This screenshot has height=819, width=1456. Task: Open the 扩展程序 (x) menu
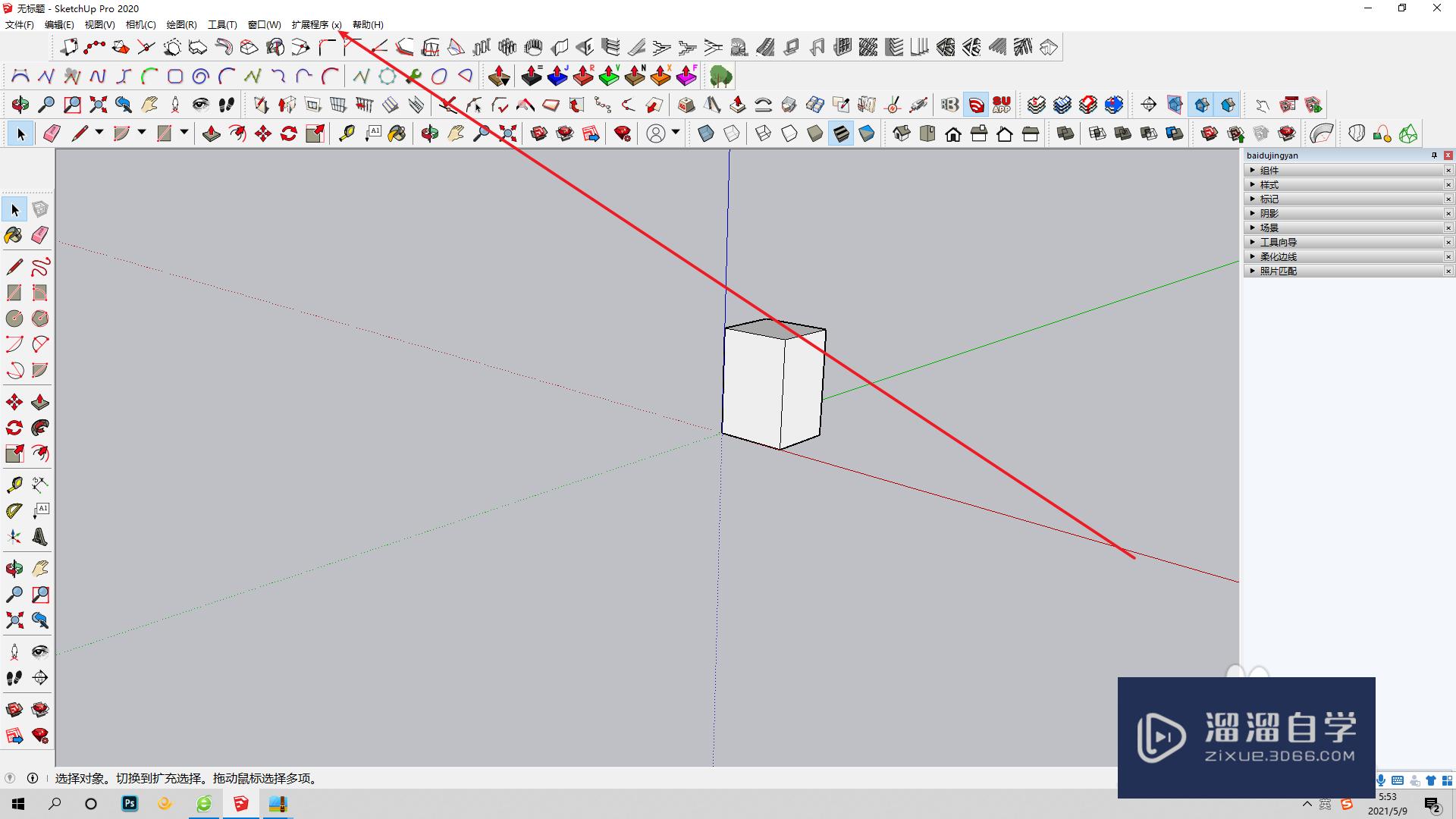tap(317, 25)
